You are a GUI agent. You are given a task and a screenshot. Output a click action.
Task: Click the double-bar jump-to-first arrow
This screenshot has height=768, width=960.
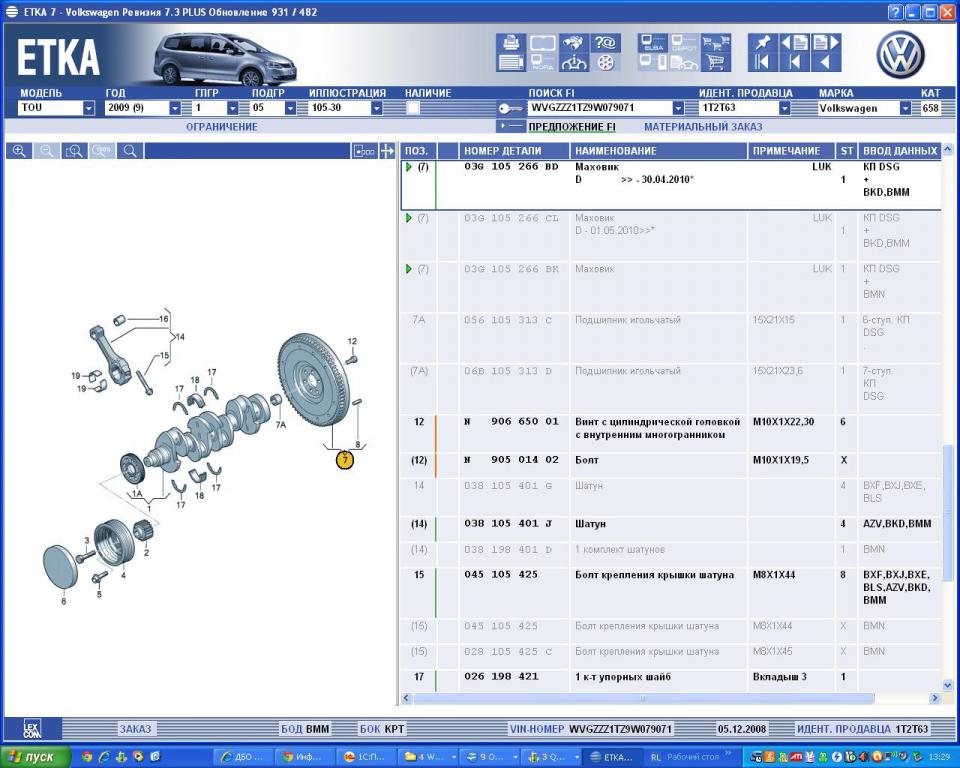(x=763, y=62)
